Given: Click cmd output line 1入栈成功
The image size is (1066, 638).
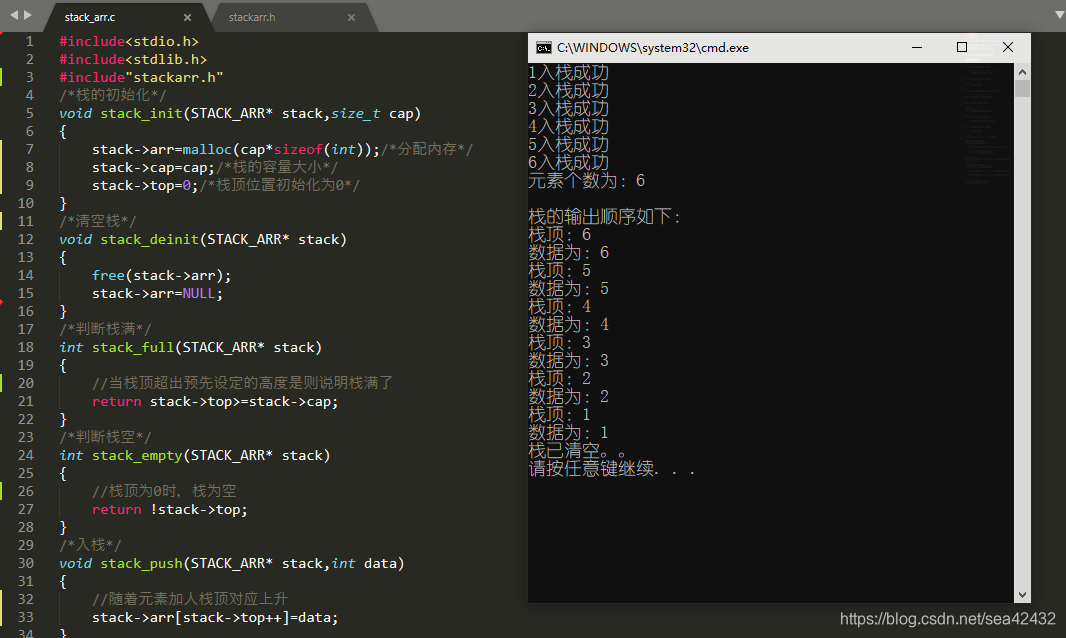Looking at the screenshot, I should (x=568, y=73).
